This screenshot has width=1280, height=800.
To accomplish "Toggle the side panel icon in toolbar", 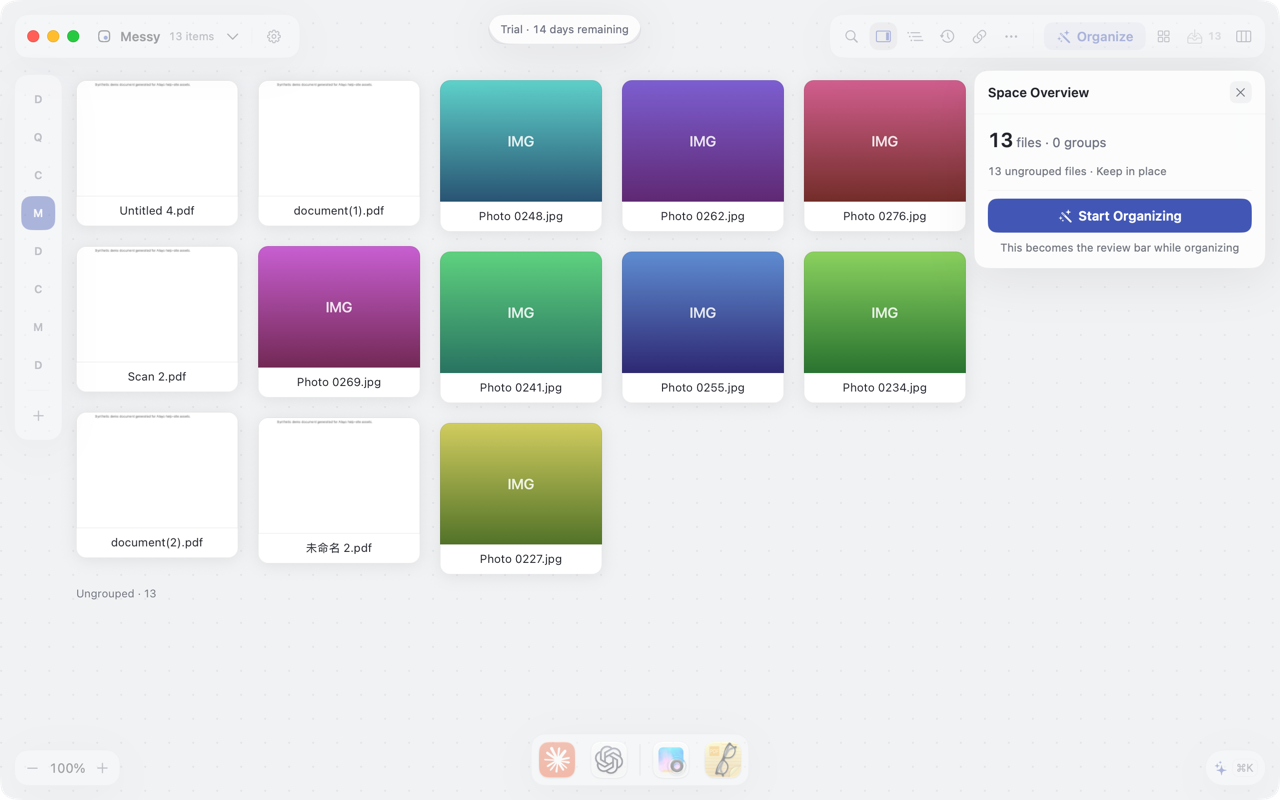I will (883, 37).
